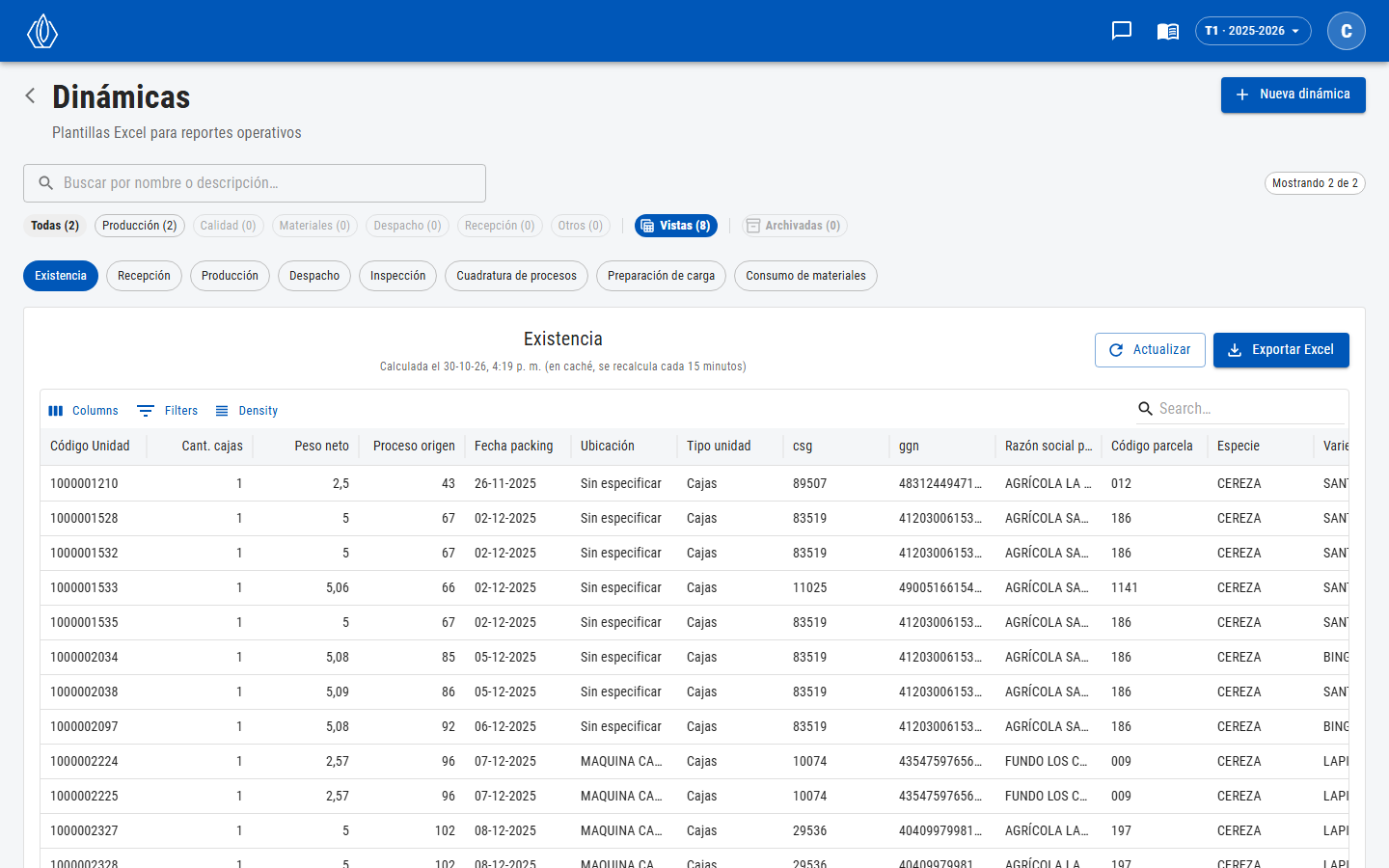The width and height of the screenshot is (1389, 868).
Task: Click the Mostrando 2 de 2 badge
Action: pyautogui.click(x=1315, y=183)
